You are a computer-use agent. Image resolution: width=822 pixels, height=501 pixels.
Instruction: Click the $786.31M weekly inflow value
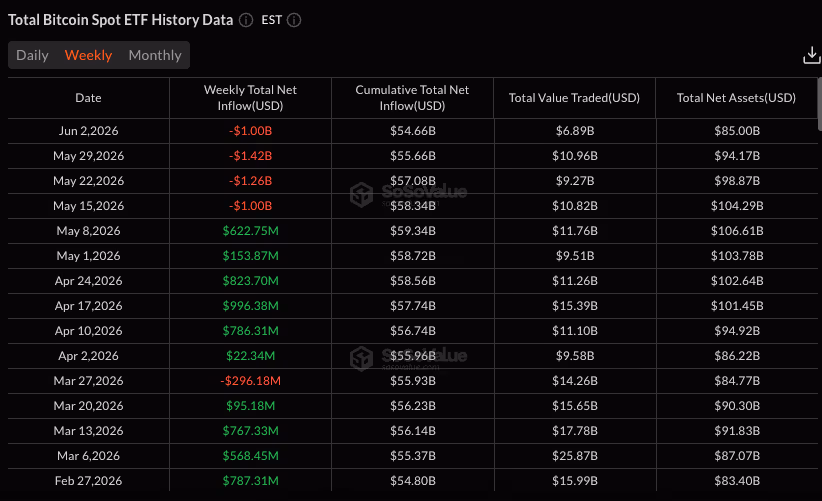tap(251, 331)
